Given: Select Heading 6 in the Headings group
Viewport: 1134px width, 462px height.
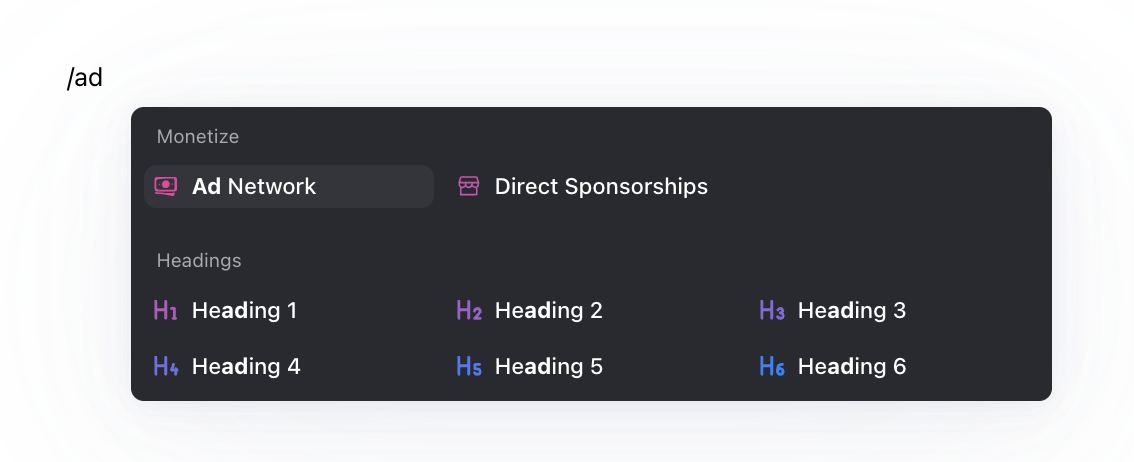Looking at the screenshot, I should (851, 367).
